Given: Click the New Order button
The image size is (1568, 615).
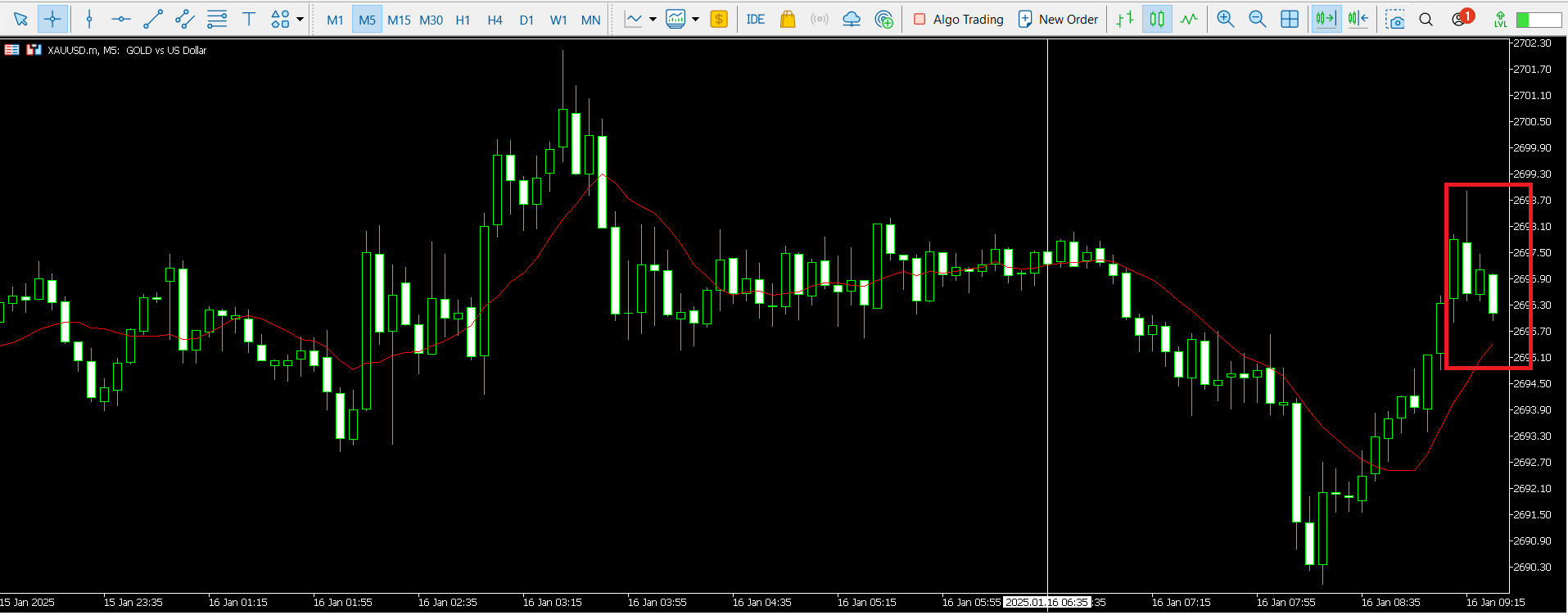Looking at the screenshot, I should click(x=1058, y=19).
